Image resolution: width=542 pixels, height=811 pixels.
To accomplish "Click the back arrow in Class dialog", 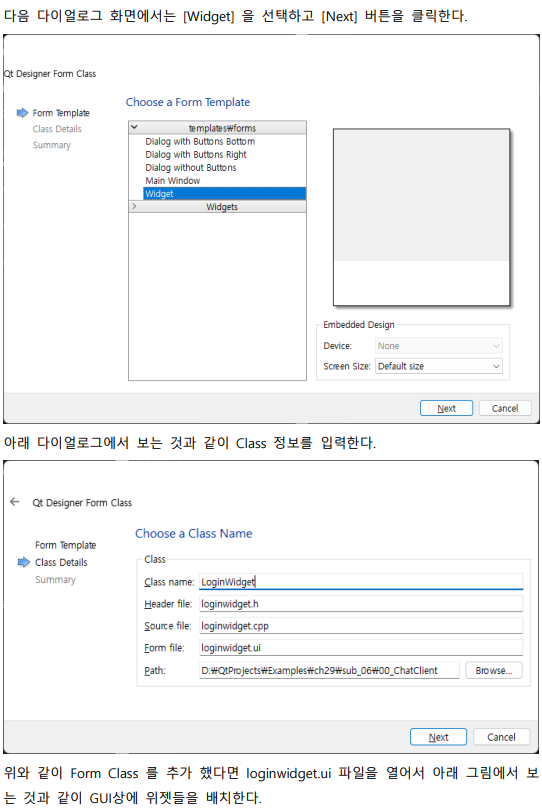I will point(14,502).
